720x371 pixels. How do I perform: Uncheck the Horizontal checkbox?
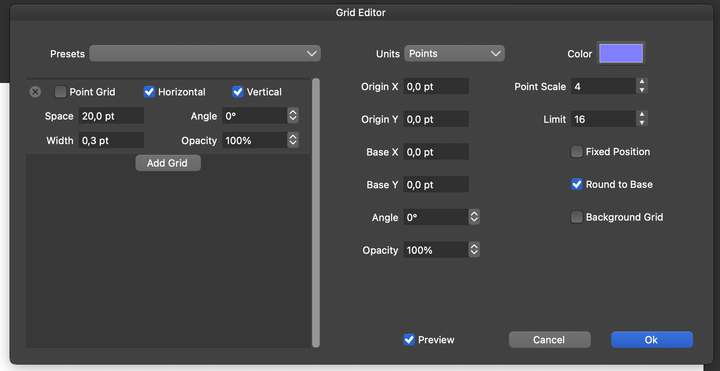(149, 92)
